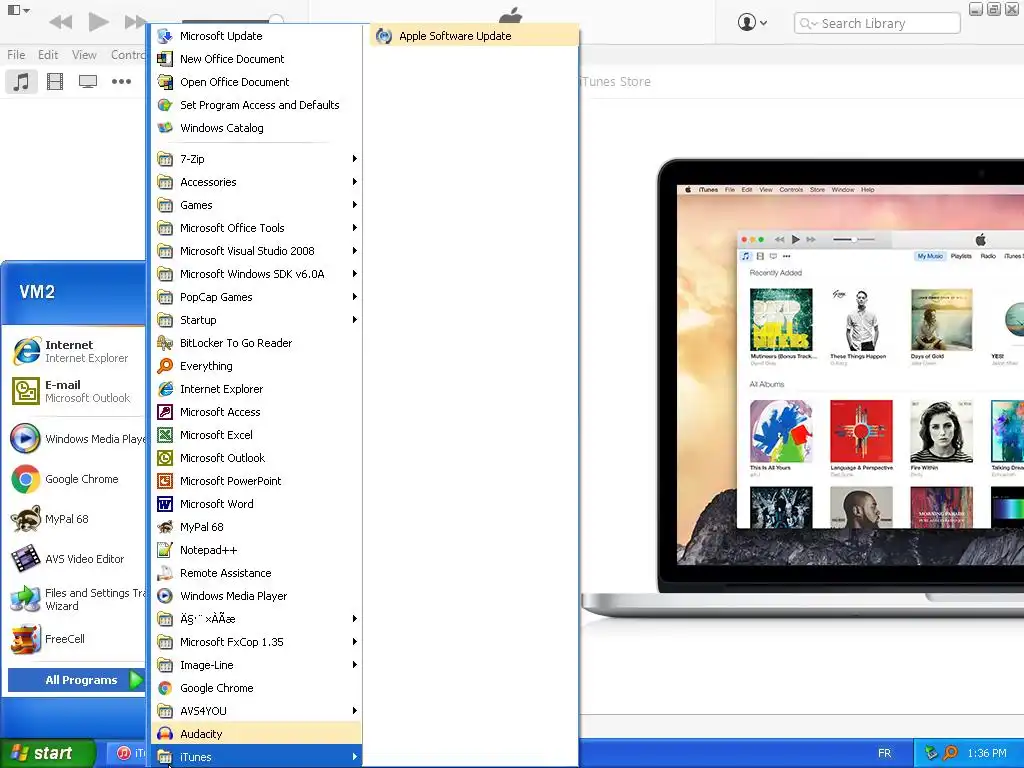Expand the 7-Zip program folder
Viewport: 1024px width, 768px height.
(256, 159)
